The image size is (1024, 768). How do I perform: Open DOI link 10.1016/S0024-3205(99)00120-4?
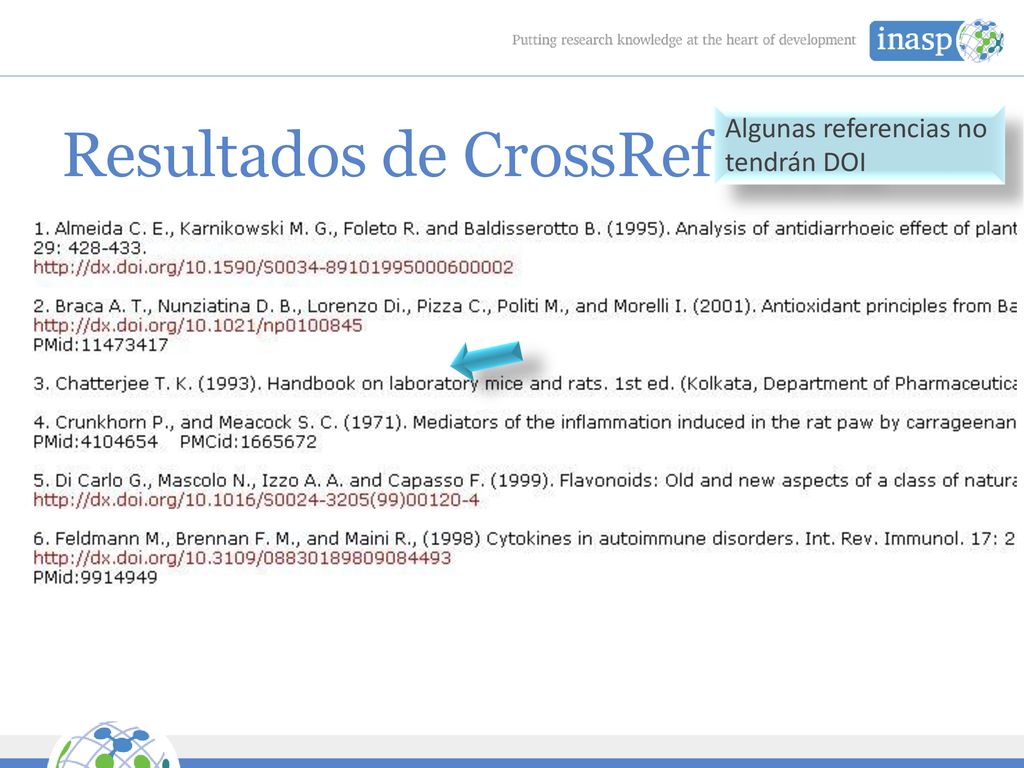[x=256, y=500]
